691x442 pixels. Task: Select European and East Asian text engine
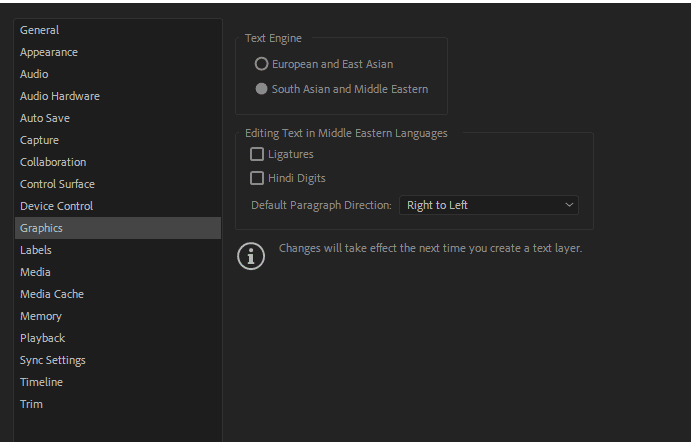[262, 64]
